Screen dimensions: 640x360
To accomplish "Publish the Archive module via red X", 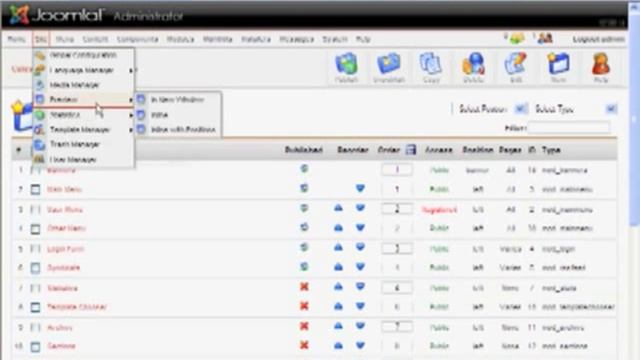I will tap(304, 326).
